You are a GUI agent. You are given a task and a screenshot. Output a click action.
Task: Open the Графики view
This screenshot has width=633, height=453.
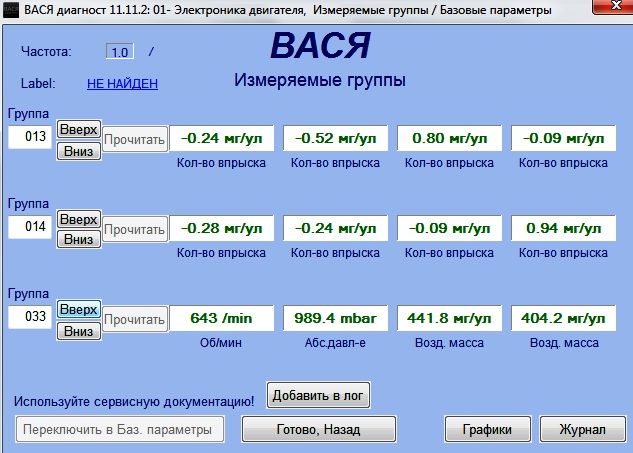click(487, 429)
